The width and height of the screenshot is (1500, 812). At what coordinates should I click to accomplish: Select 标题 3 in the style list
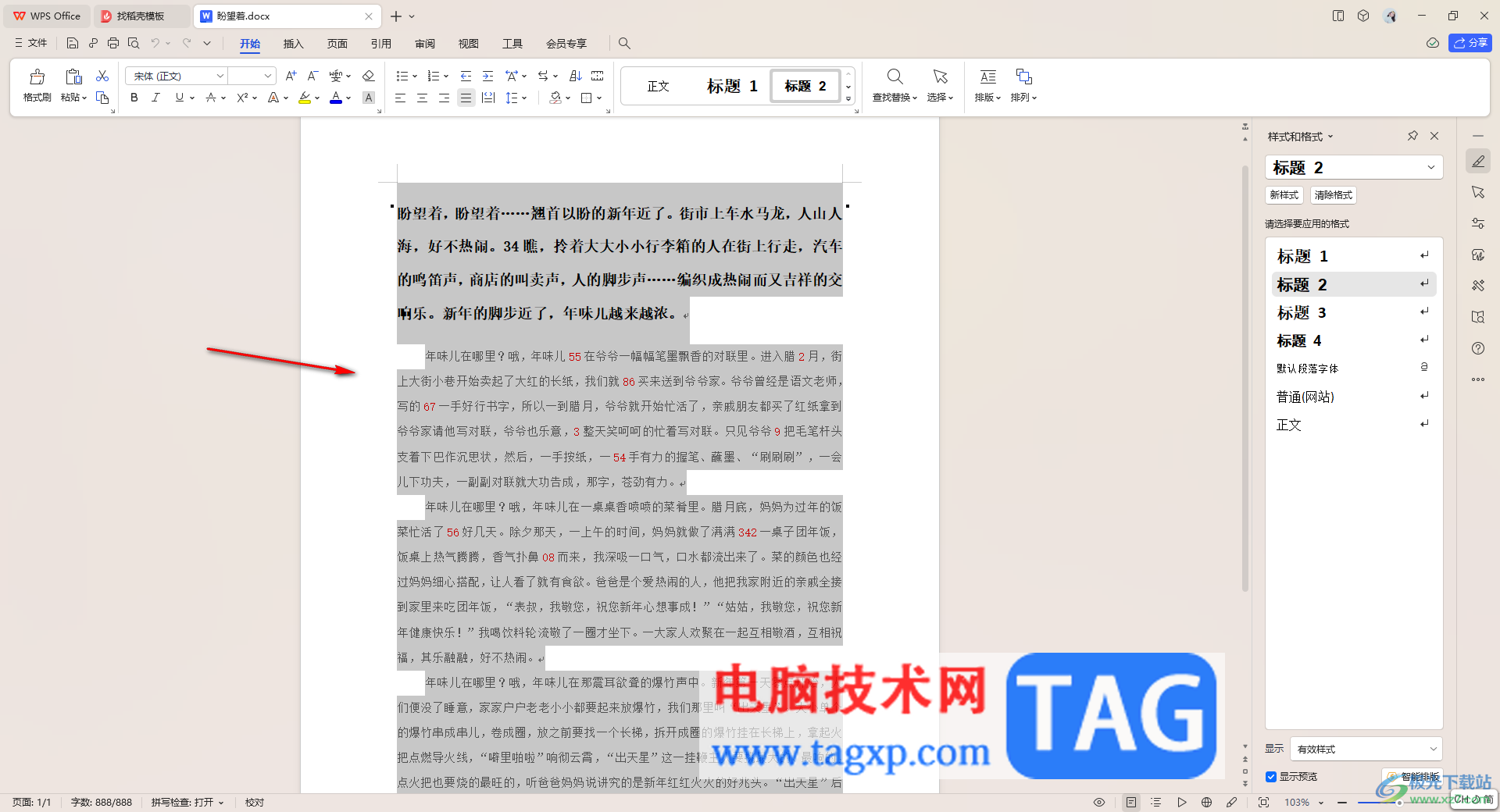(1354, 312)
